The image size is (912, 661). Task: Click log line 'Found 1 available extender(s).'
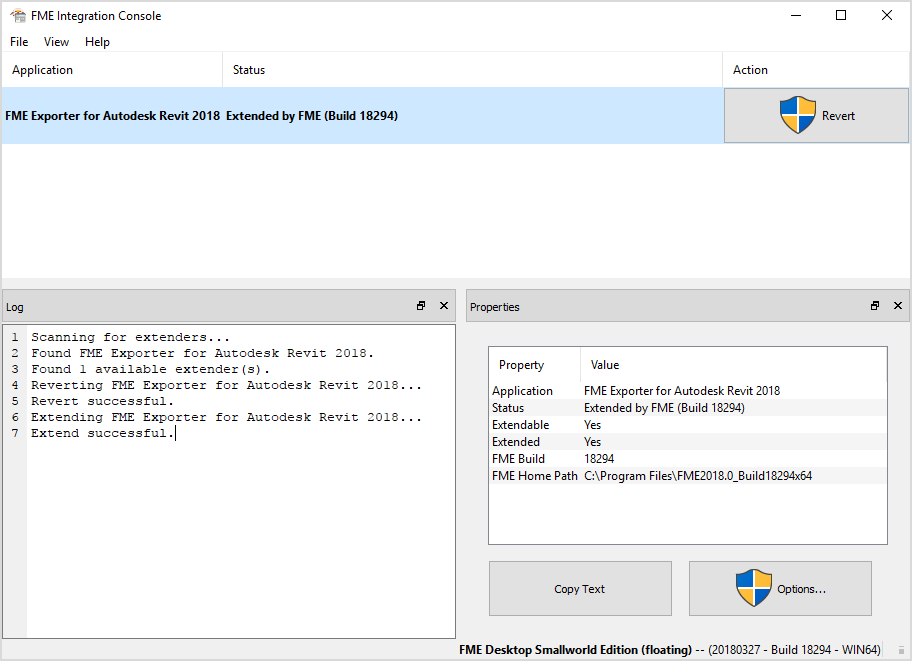(x=150, y=369)
